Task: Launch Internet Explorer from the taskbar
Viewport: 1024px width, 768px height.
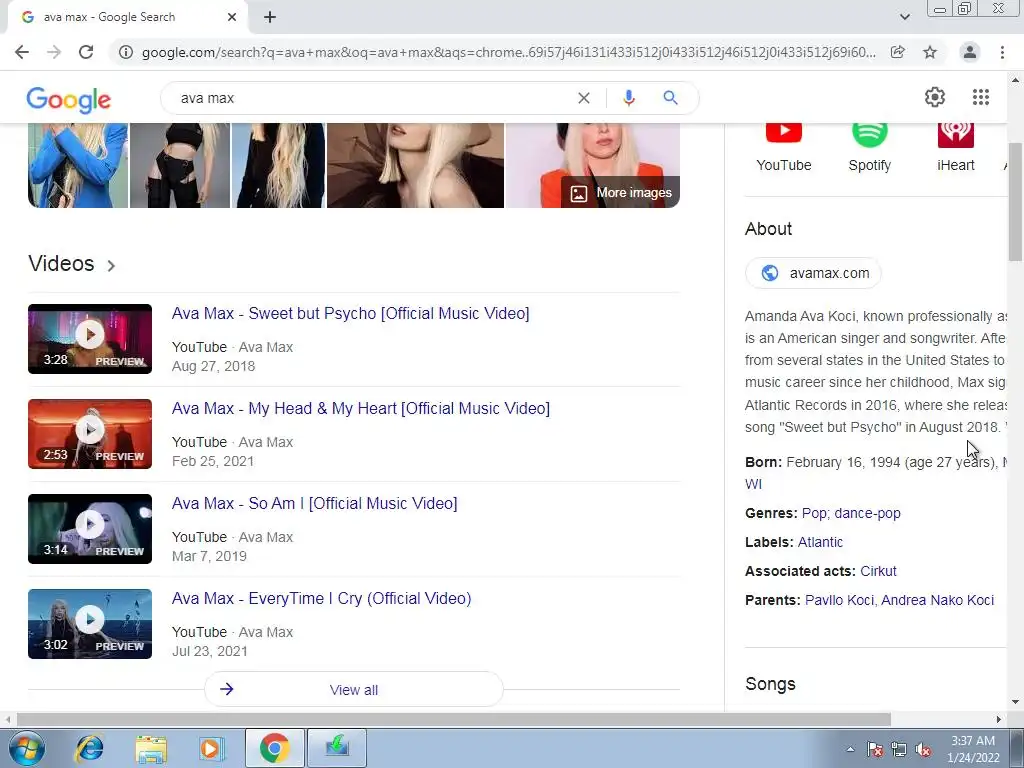Action: pyautogui.click(x=89, y=748)
